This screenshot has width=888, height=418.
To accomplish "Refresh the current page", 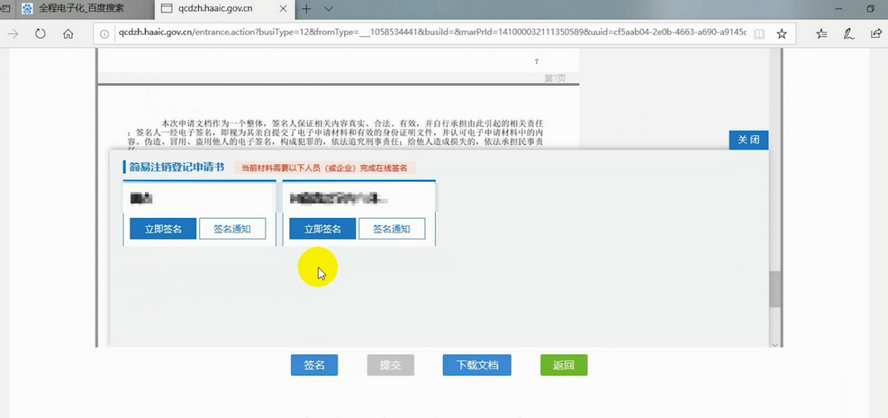I will [x=40, y=34].
